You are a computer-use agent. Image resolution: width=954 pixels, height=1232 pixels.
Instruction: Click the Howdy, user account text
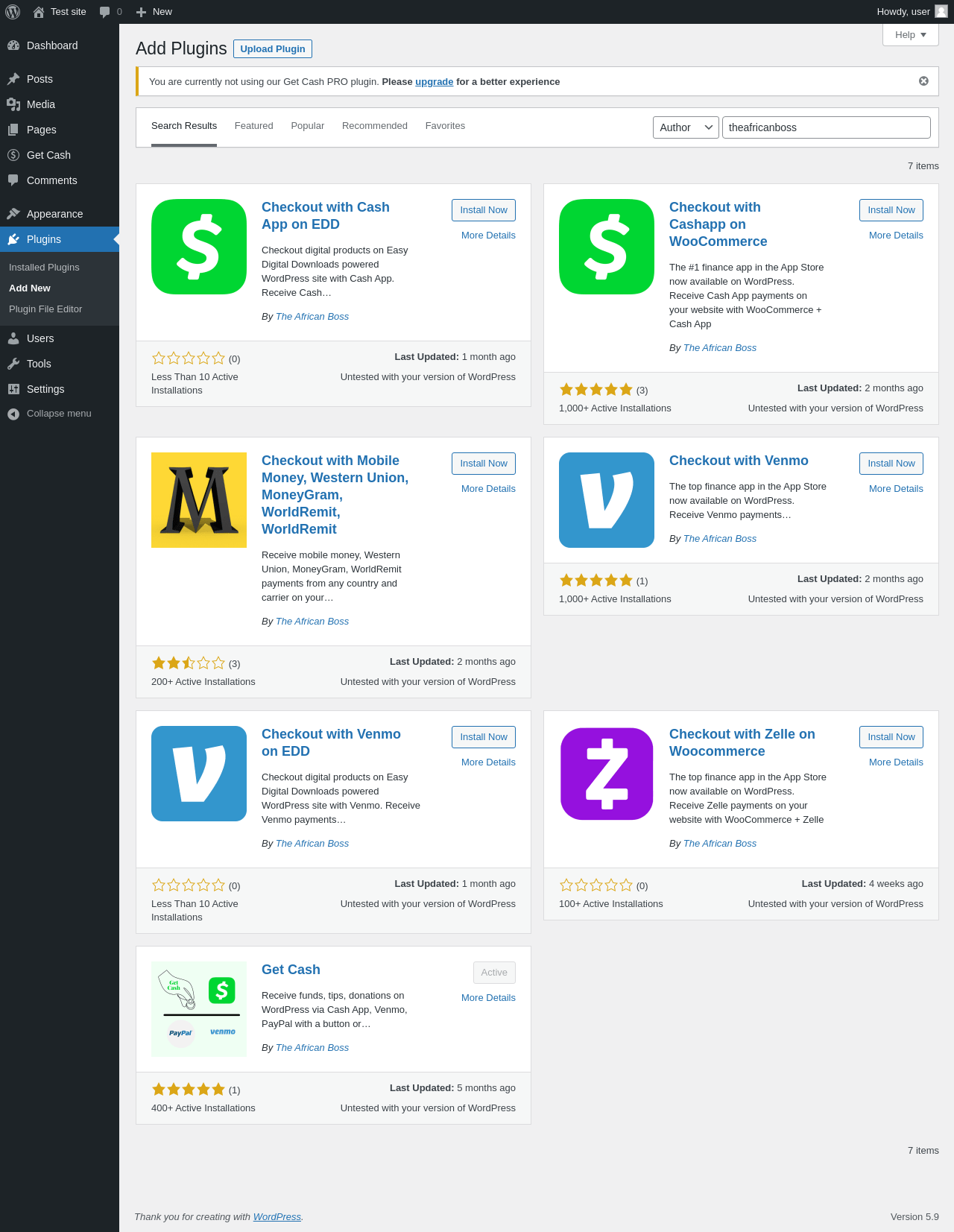coord(903,12)
